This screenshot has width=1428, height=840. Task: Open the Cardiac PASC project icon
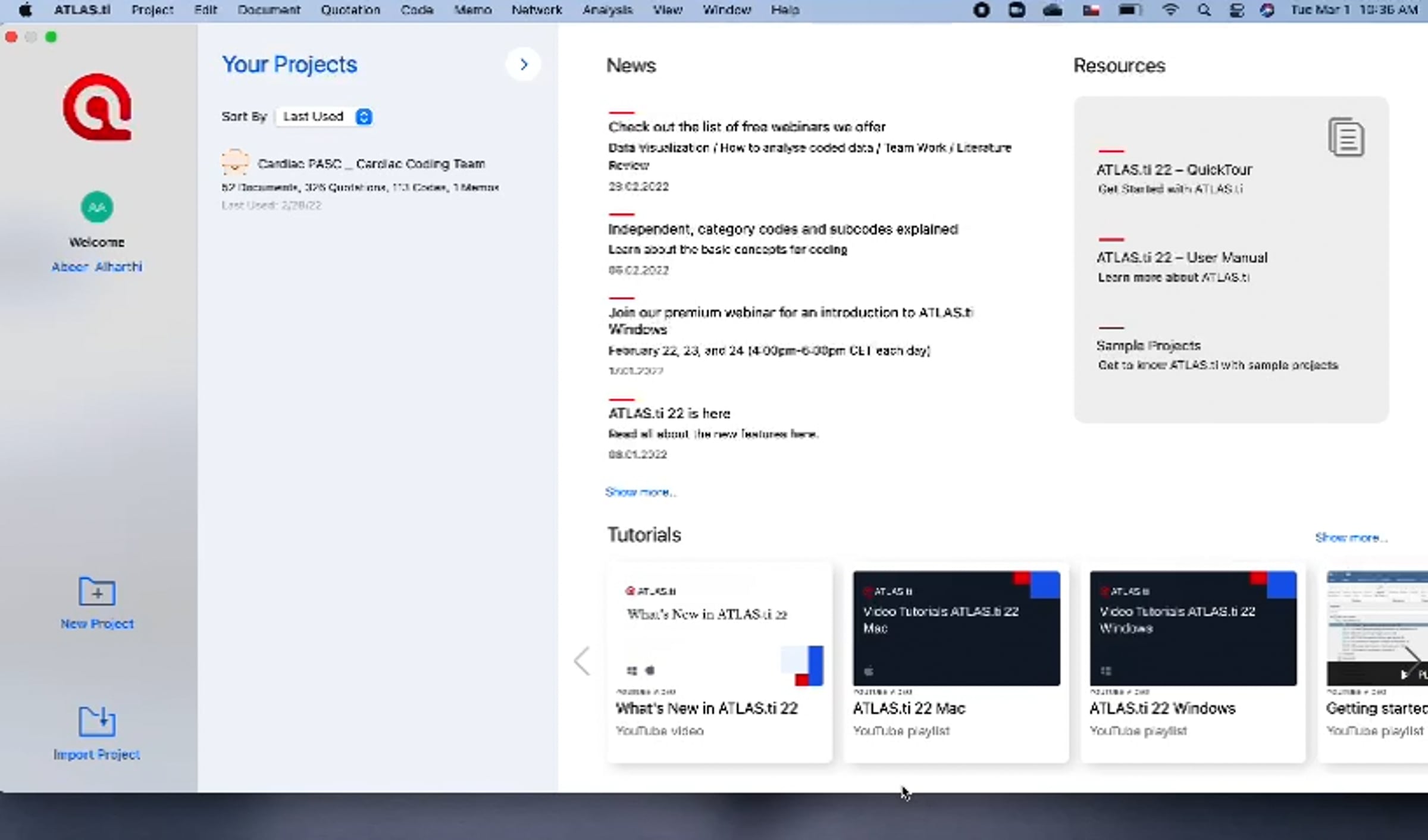click(x=235, y=162)
